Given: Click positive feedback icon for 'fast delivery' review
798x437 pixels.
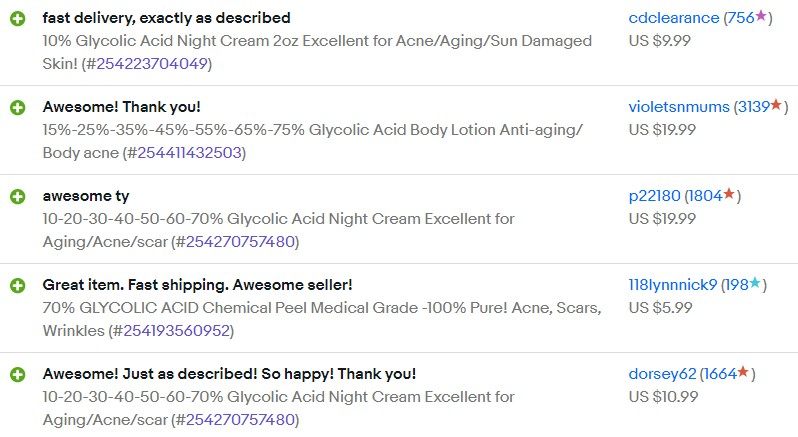Looking at the screenshot, I should [x=17, y=18].
